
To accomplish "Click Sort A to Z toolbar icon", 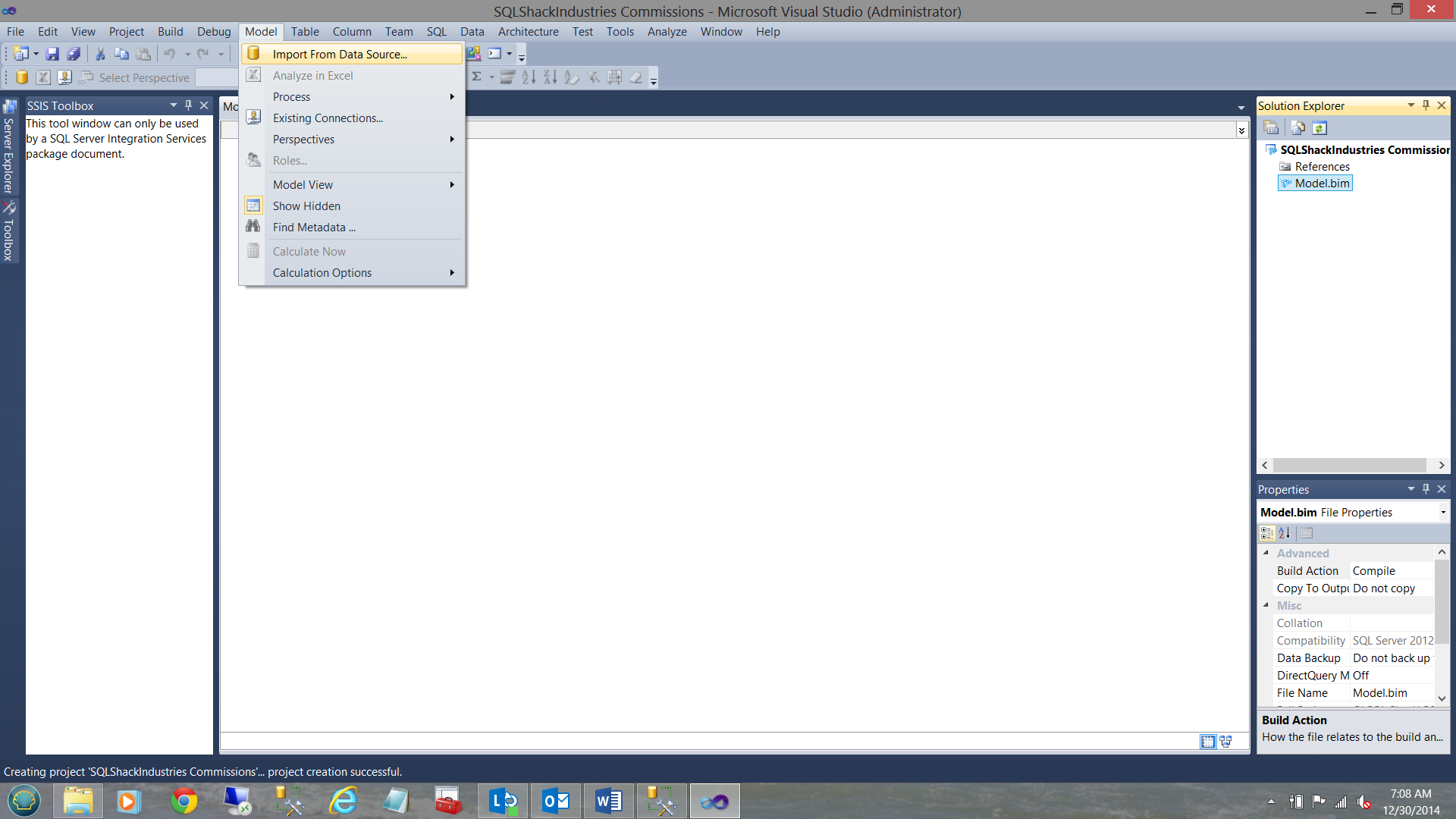I will 529,77.
